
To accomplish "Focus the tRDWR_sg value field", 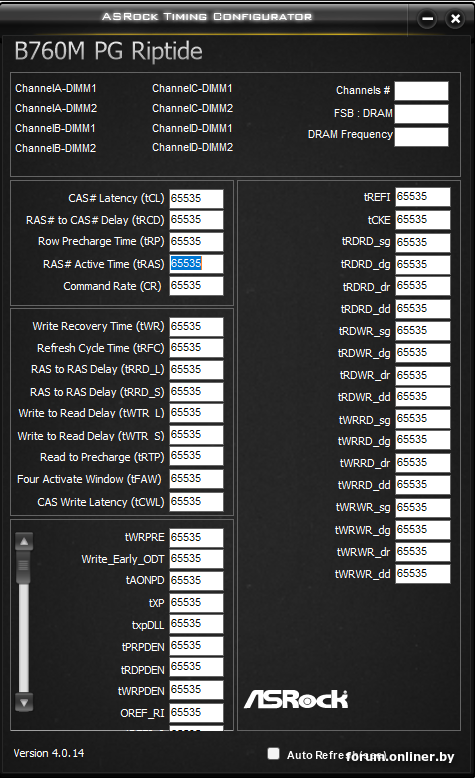I will [x=422, y=331].
